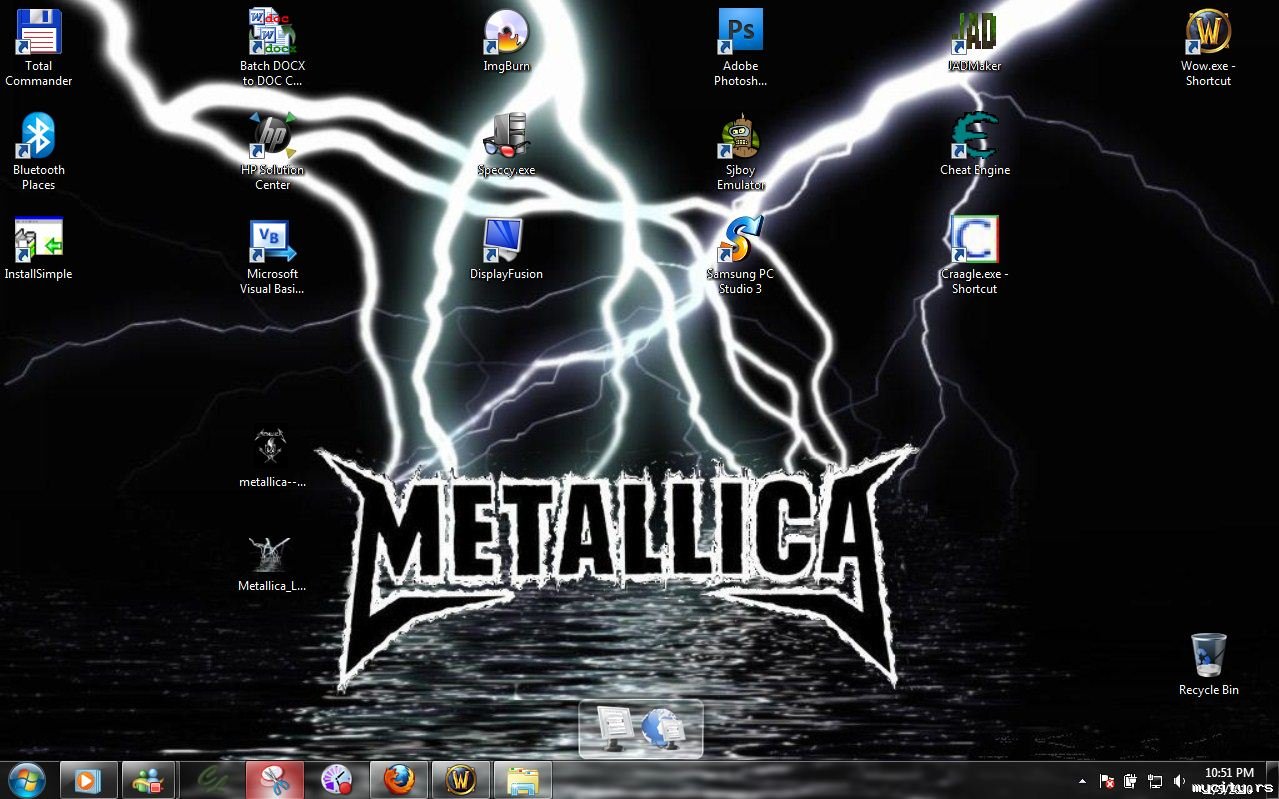Click the power/battery tray icon

(1130, 781)
